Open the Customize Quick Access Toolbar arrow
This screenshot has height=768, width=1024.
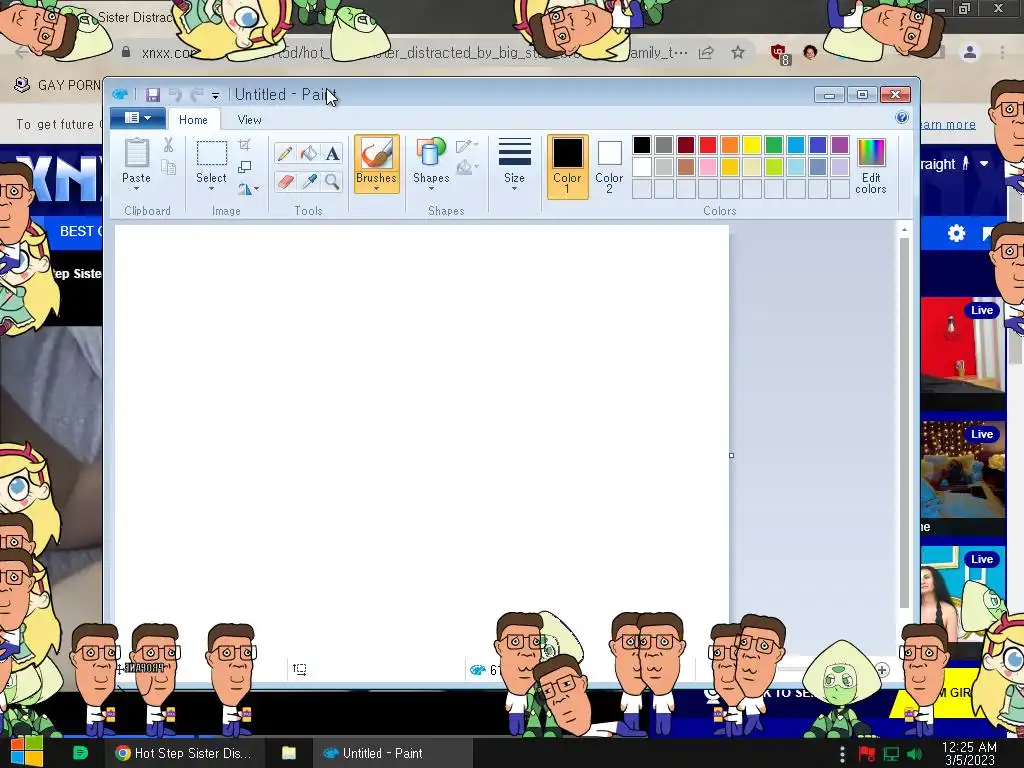click(215, 95)
